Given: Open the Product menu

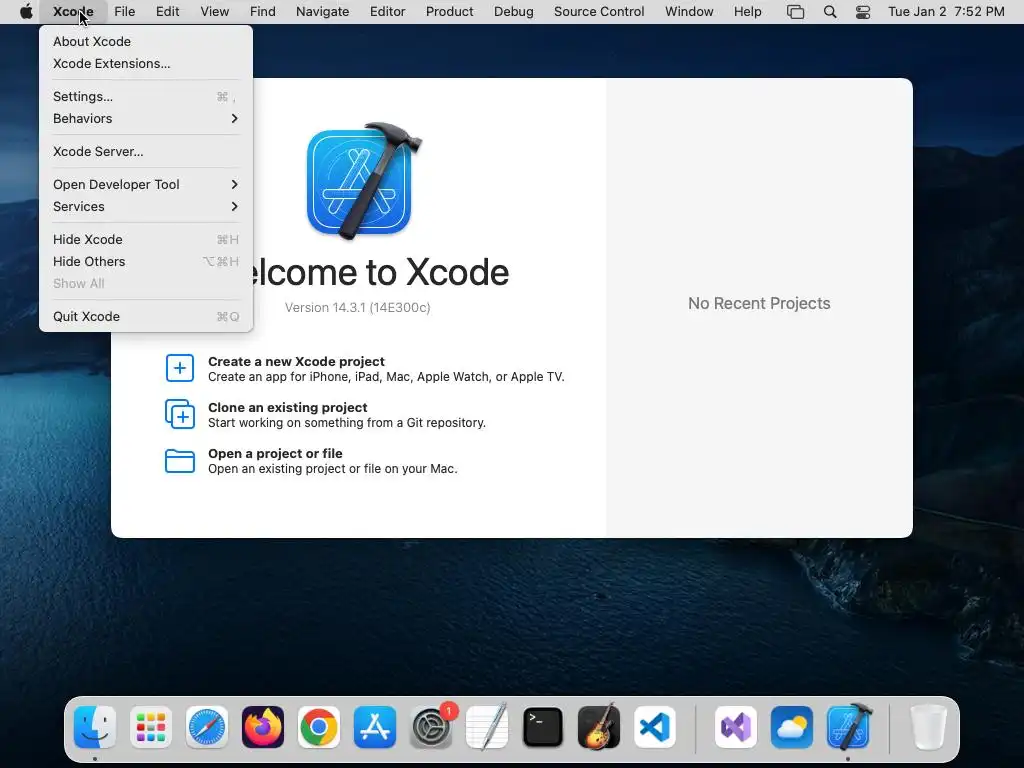Looking at the screenshot, I should coord(449,11).
